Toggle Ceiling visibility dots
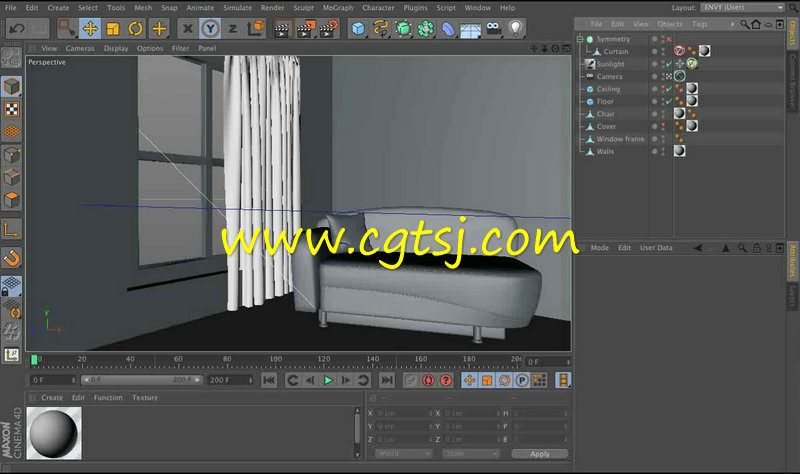Screen dimensions: 800x474 pyautogui.click(x=663, y=89)
